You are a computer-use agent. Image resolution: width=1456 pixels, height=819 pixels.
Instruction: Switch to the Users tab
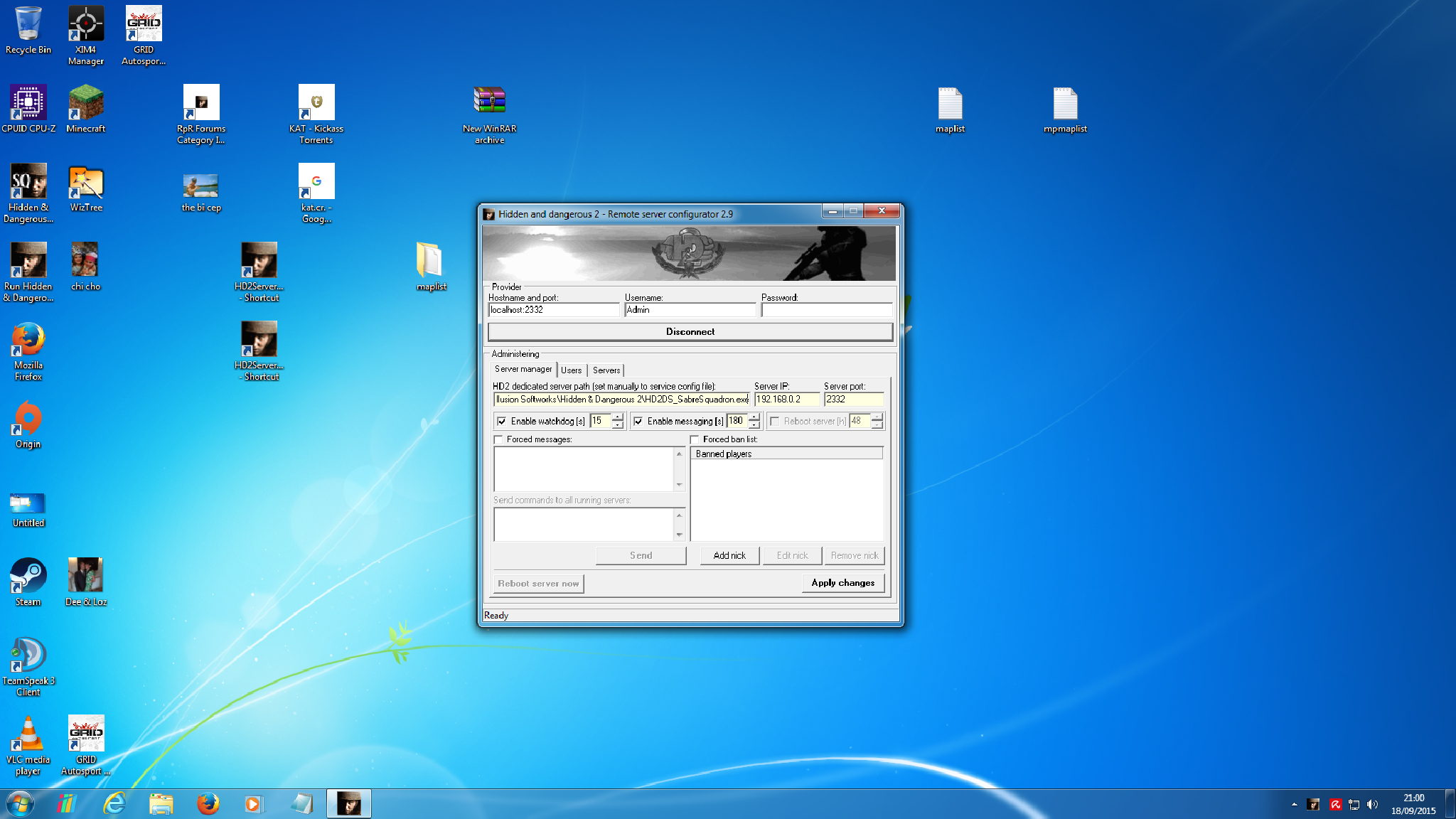click(x=571, y=370)
